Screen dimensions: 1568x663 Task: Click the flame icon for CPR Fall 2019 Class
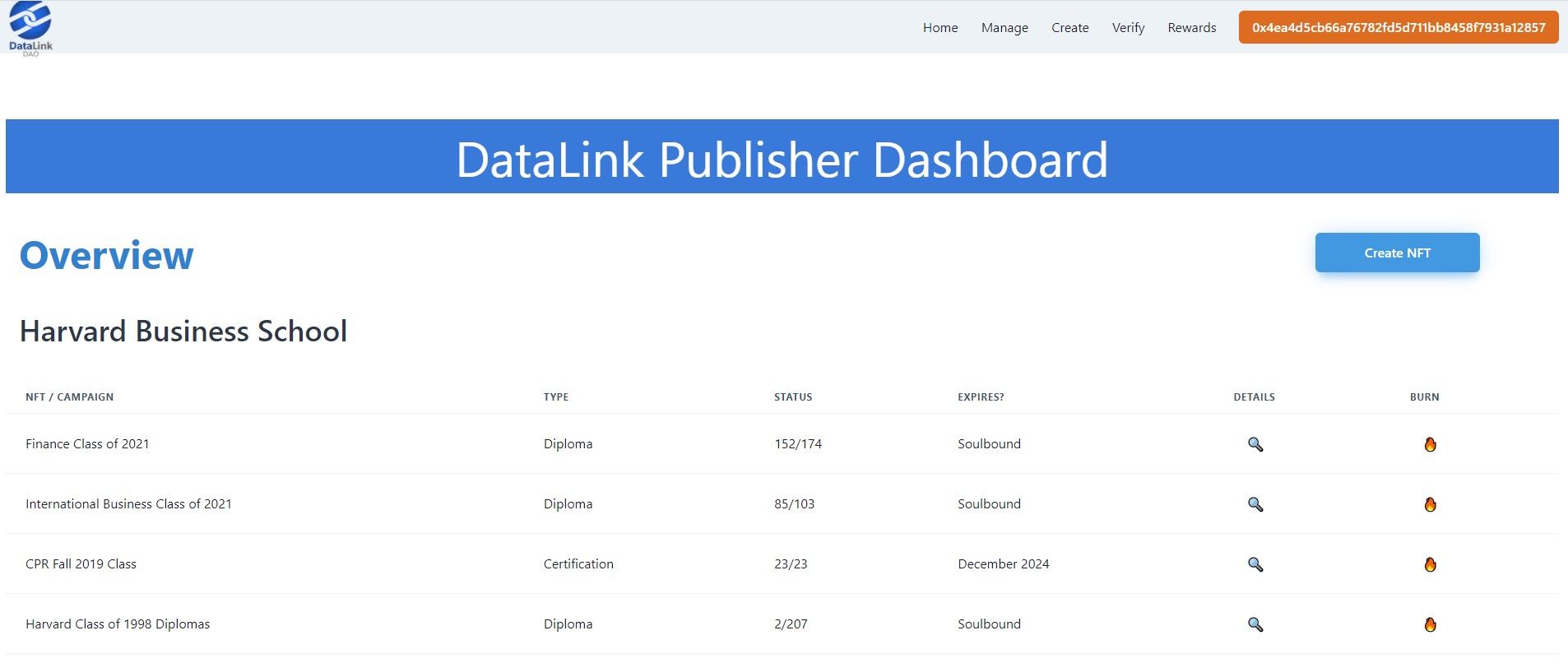pyautogui.click(x=1430, y=564)
